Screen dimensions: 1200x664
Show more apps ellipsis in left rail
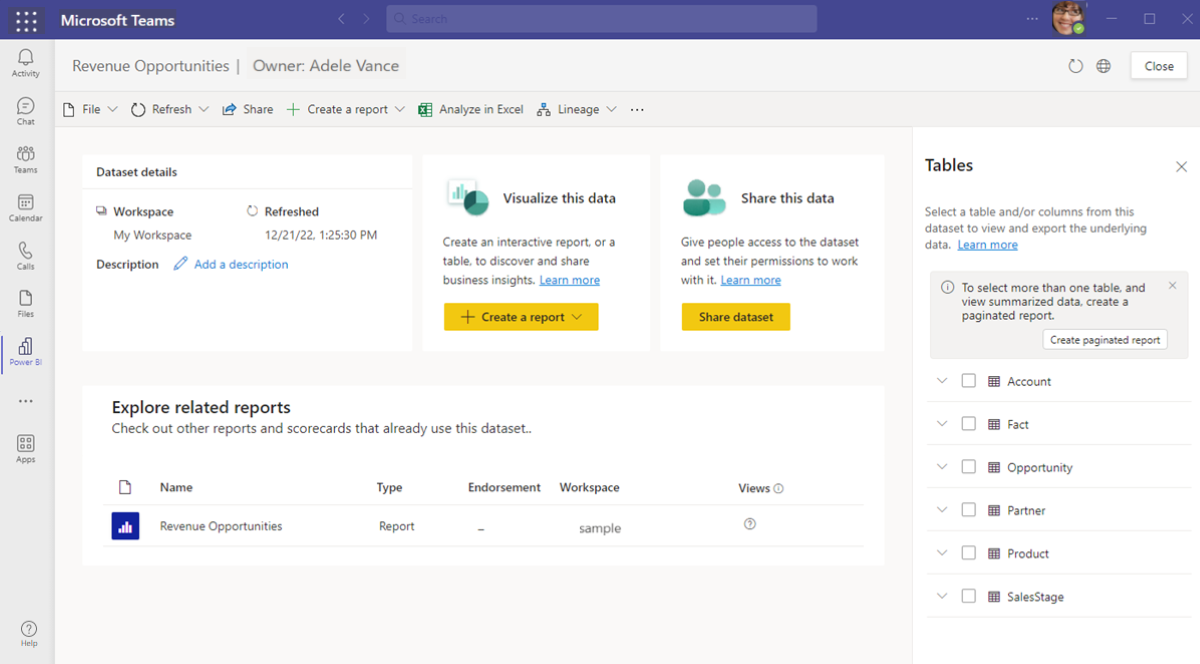[26, 401]
